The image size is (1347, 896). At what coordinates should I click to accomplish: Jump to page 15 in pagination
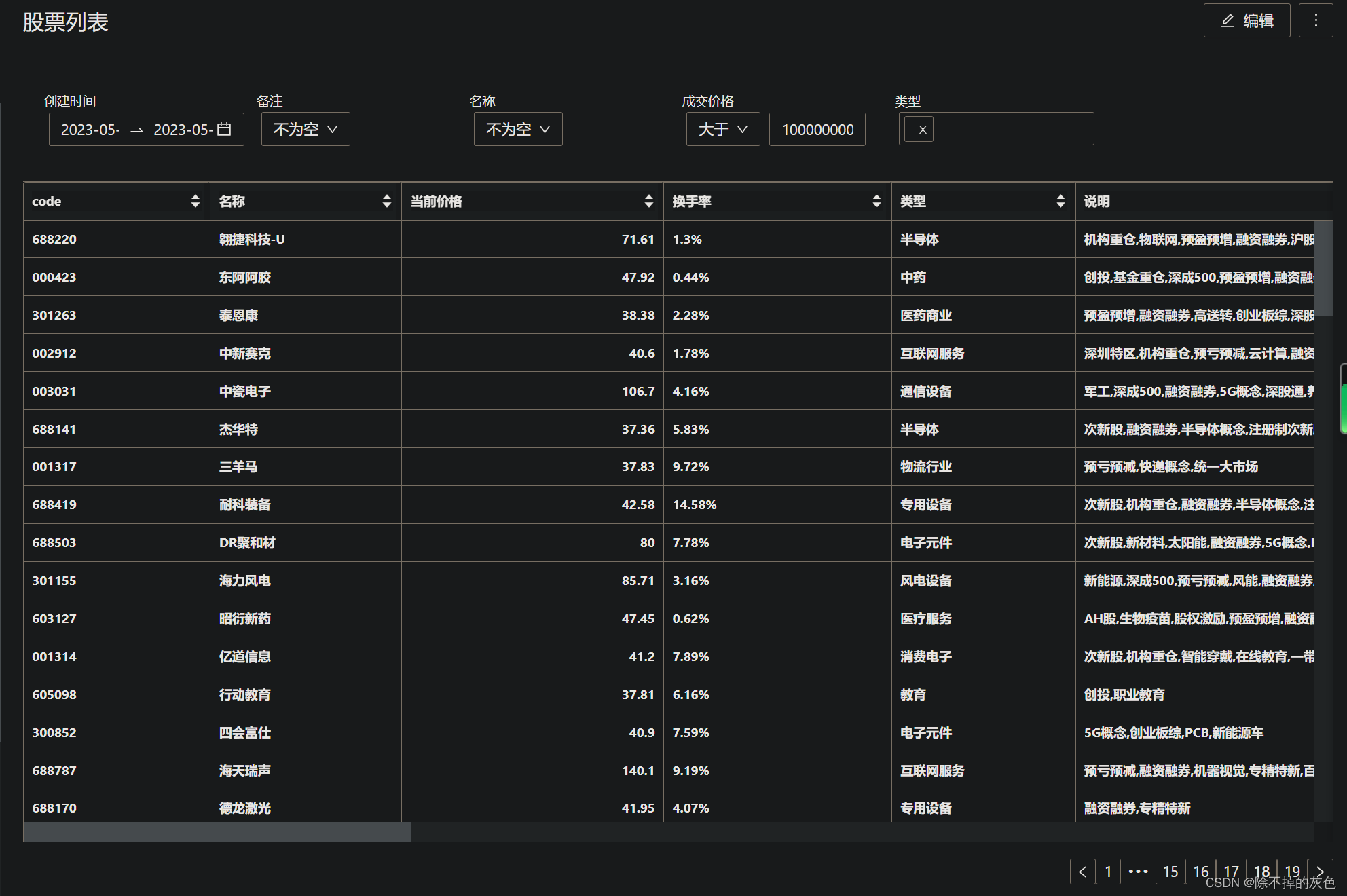tap(1170, 872)
